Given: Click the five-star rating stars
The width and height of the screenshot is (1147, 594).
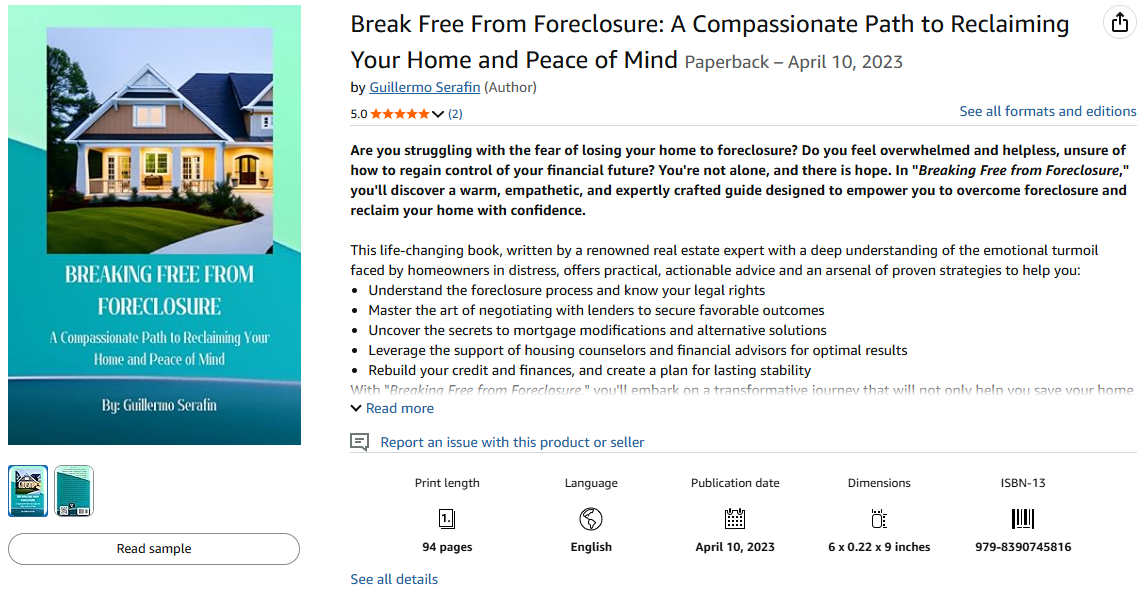Looking at the screenshot, I should [x=400, y=114].
